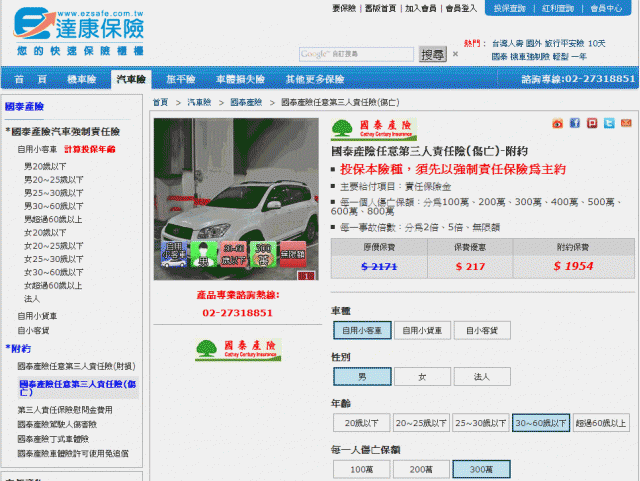Click the 男 avatar badge on car image
The image size is (640, 481).
(203, 254)
